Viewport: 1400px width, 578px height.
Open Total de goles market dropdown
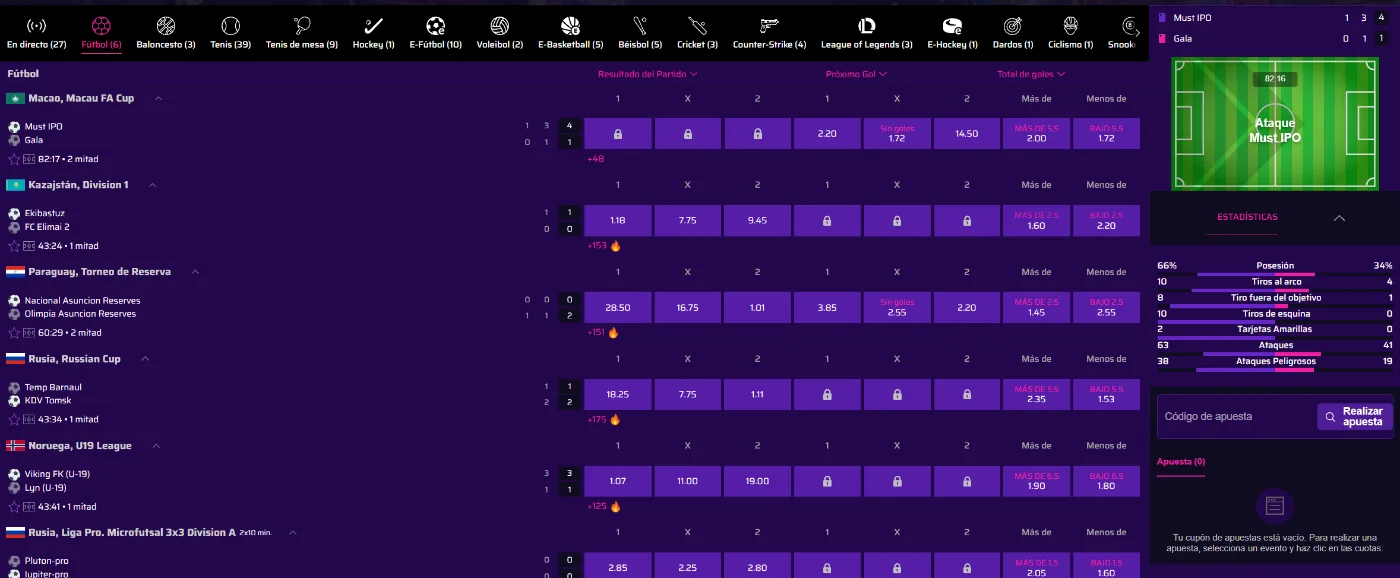coord(1031,74)
